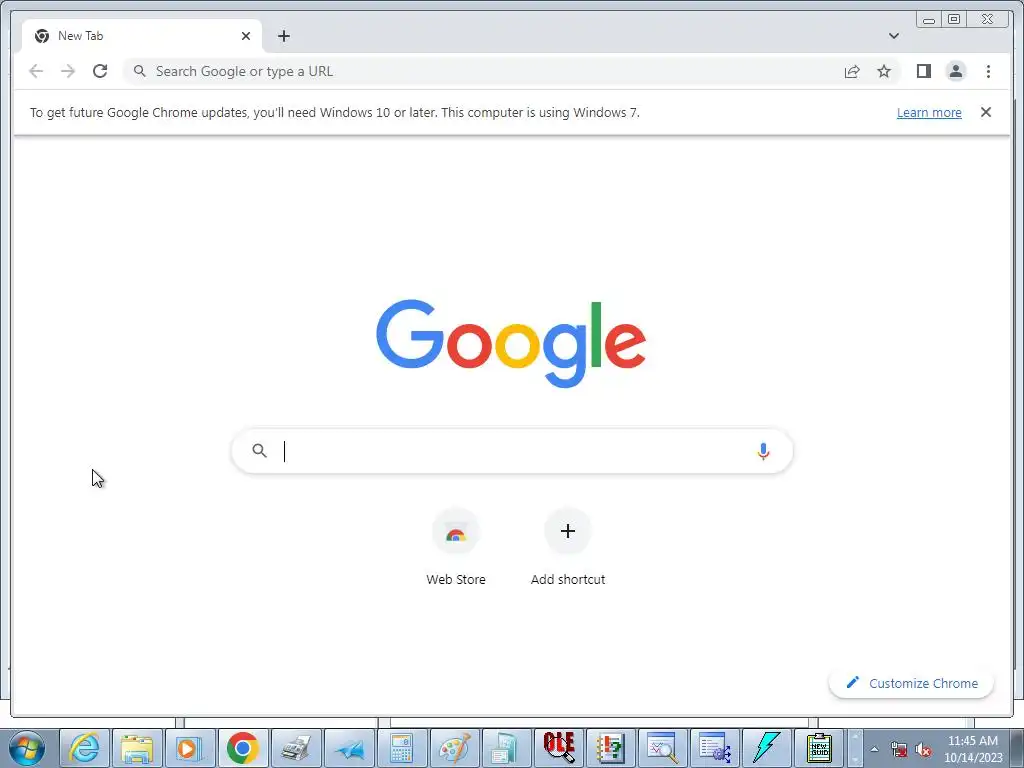Open the Paint palette taskbar icon

455,748
